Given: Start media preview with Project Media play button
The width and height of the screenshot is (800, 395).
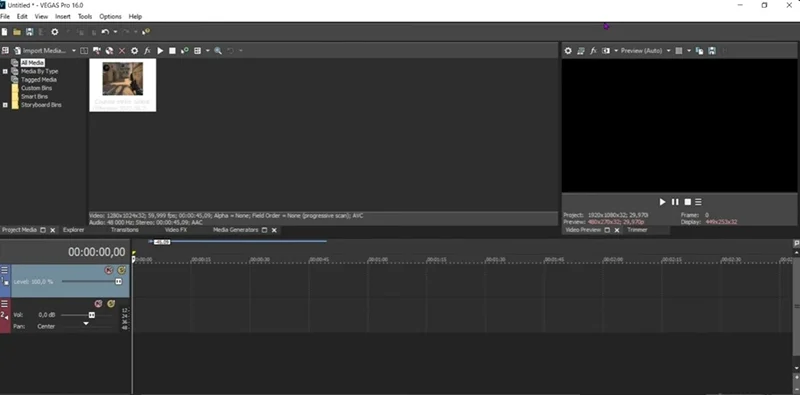Looking at the screenshot, I should point(160,51).
